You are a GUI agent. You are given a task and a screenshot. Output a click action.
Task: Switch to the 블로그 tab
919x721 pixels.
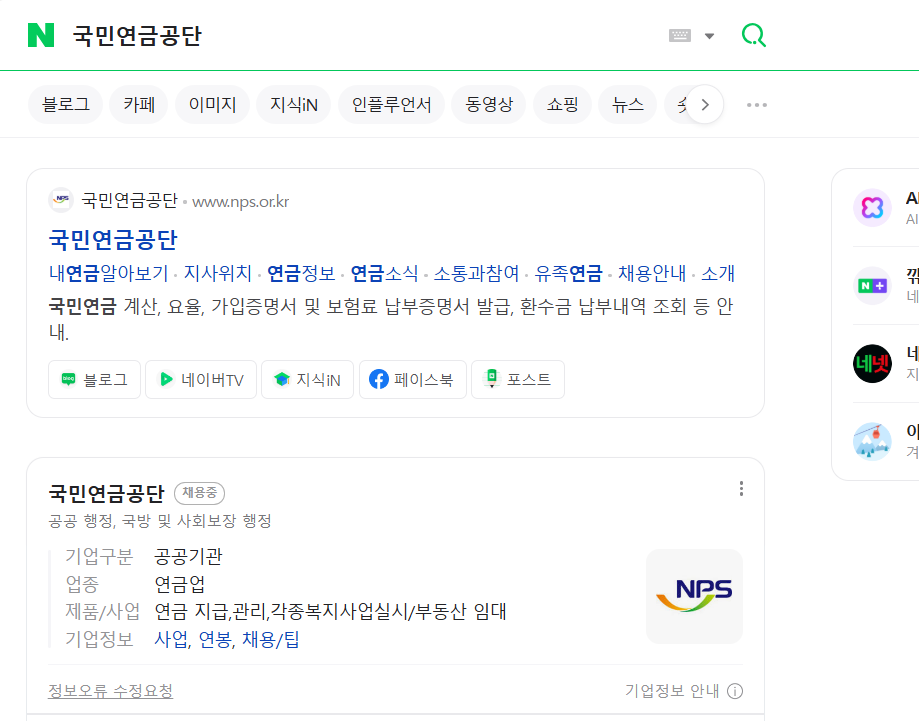(66, 104)
